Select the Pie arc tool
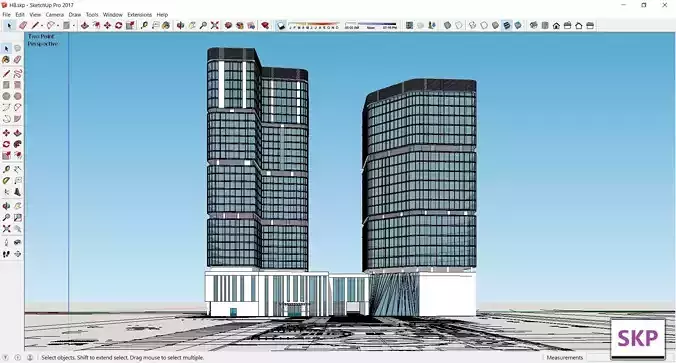 point(17,119)
